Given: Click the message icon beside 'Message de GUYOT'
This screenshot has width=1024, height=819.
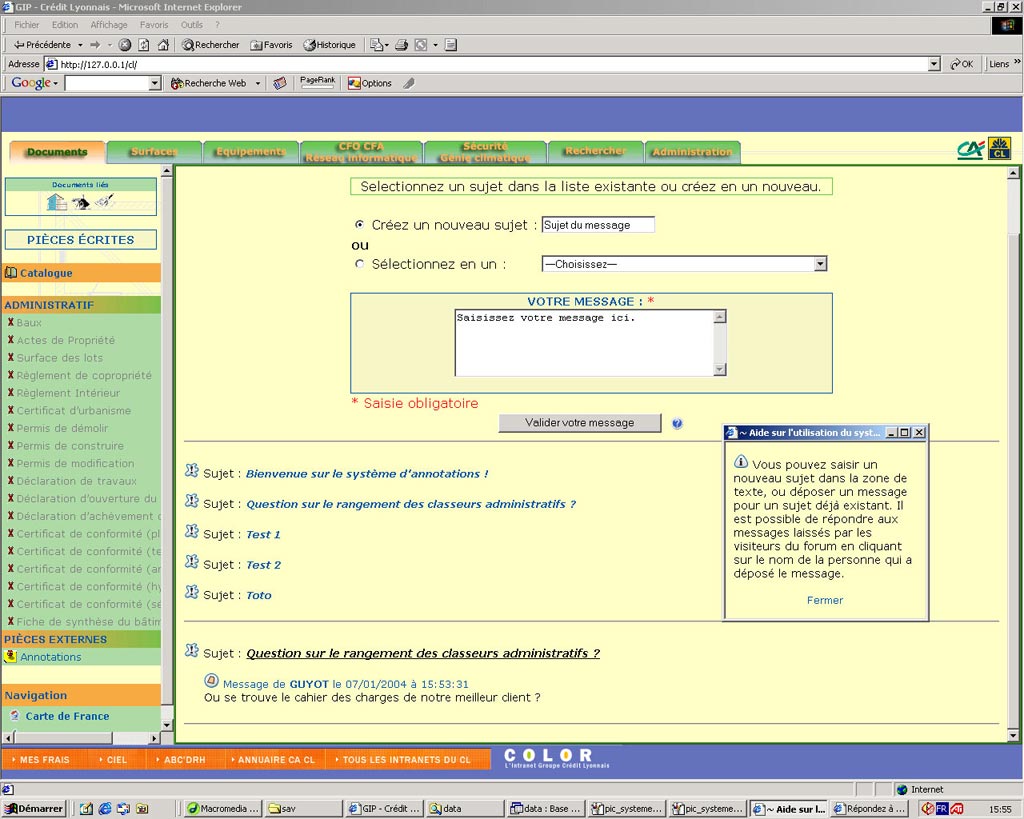Looking at the screenshot, I should tap(212, 681).
